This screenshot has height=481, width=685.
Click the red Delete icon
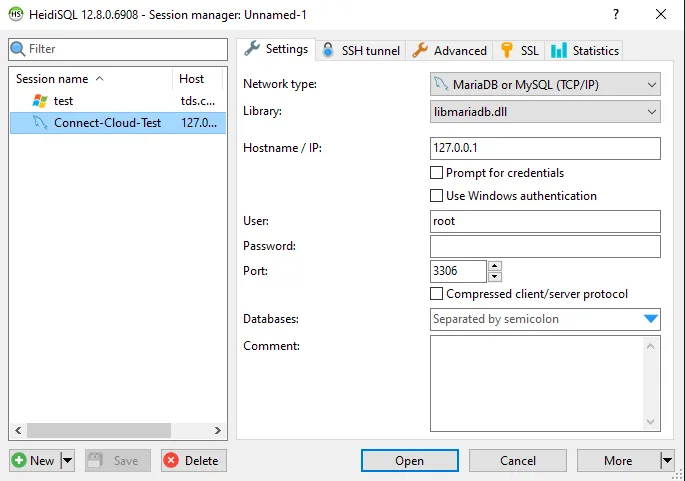point(171,461)
